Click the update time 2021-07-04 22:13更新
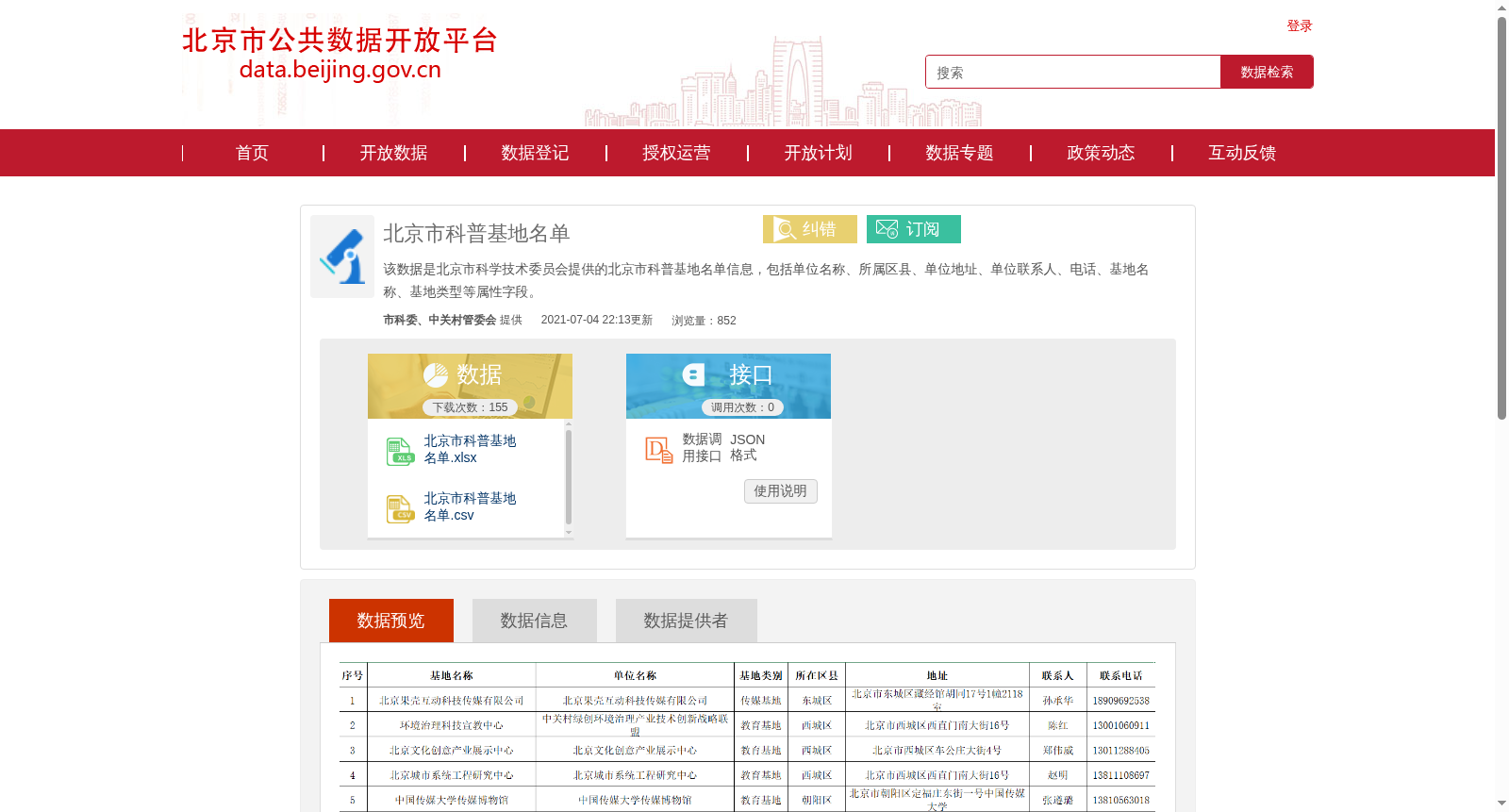The width and height of the screenshot is (1509, 812). [597, 320]
